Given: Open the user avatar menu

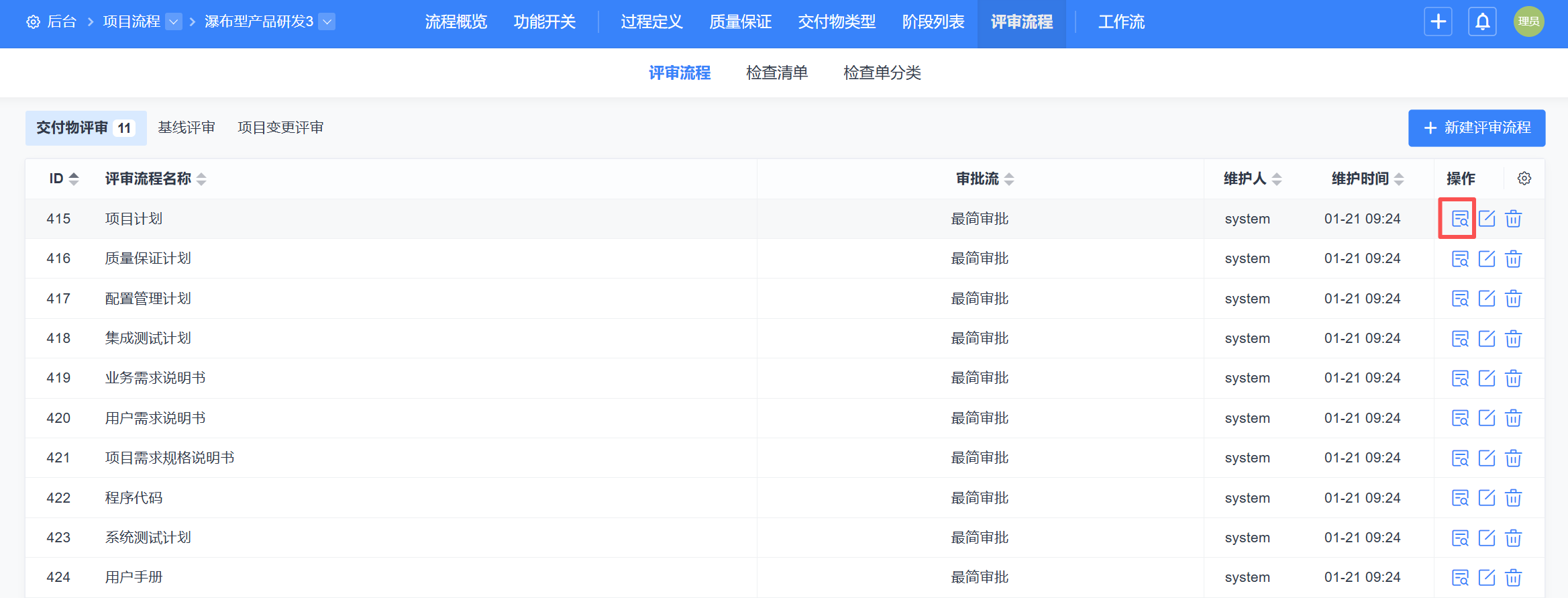Looking at the screenshot, I should pos(1528,21).
